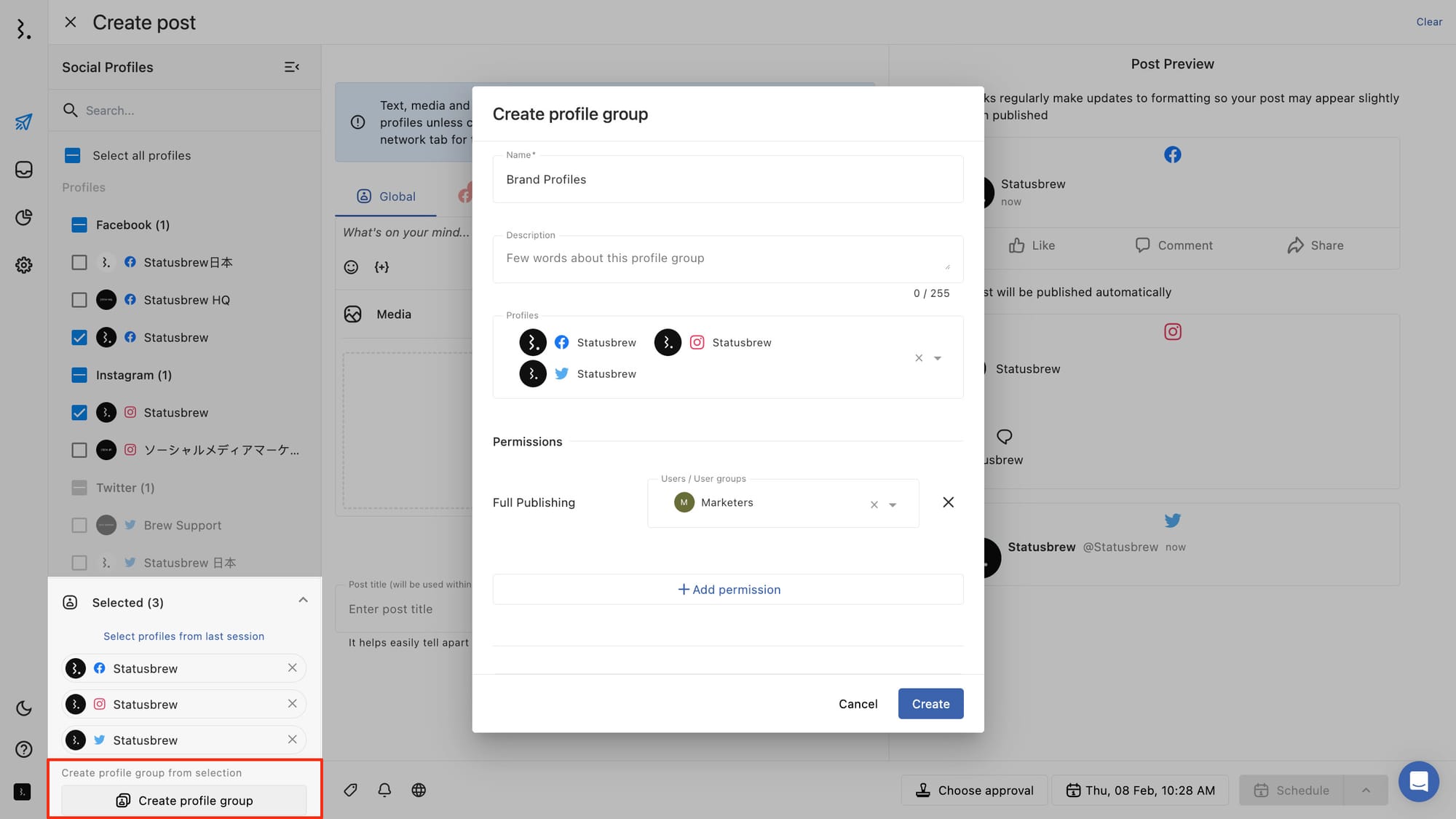
Task: Open the Users / User groups dropdown
Action: [892, 503]
